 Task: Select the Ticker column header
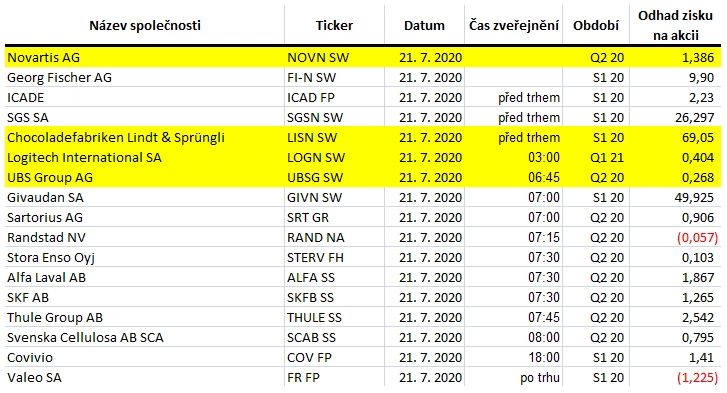pos(334,25)
